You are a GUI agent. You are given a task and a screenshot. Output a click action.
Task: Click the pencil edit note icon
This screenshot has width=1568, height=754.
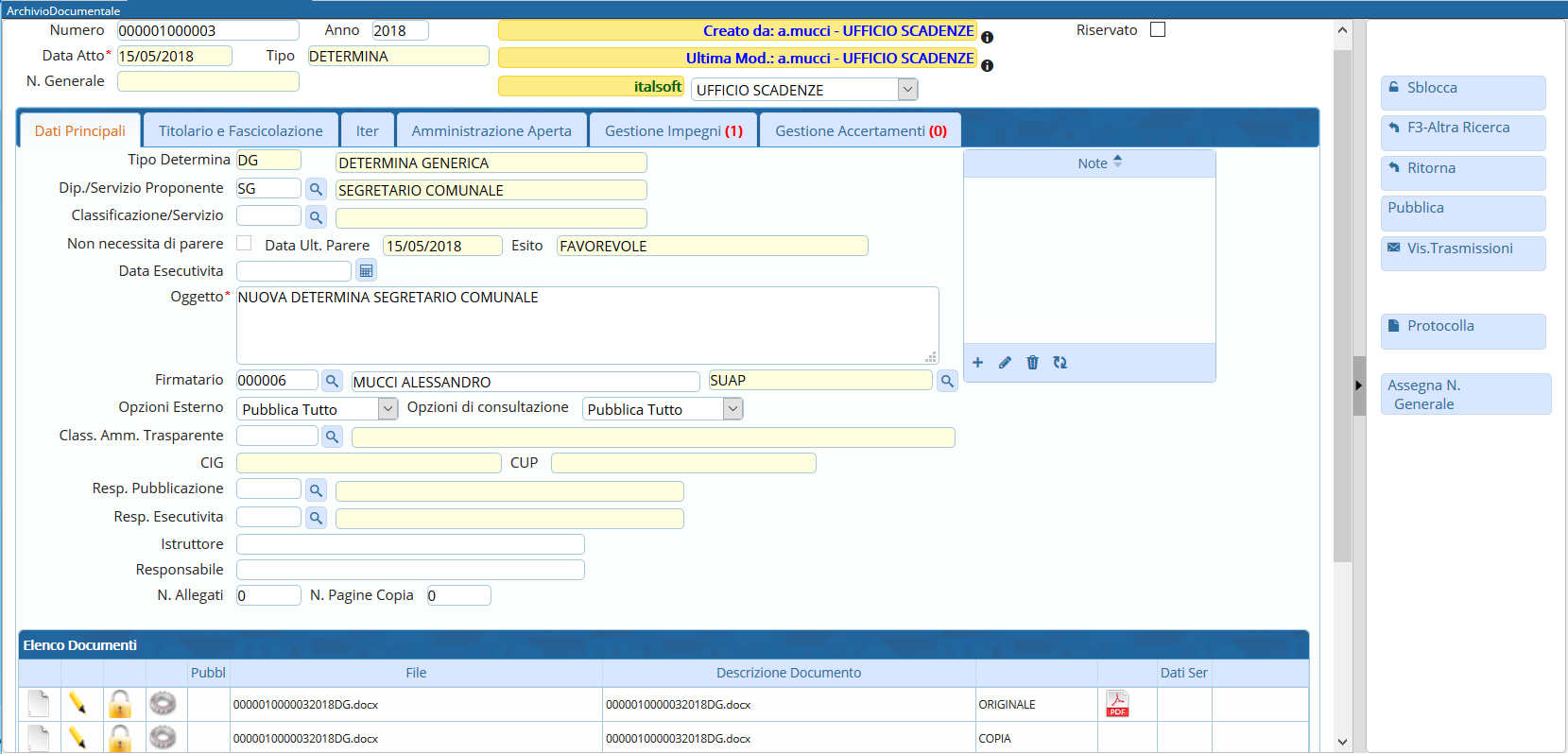[1005, 363]
